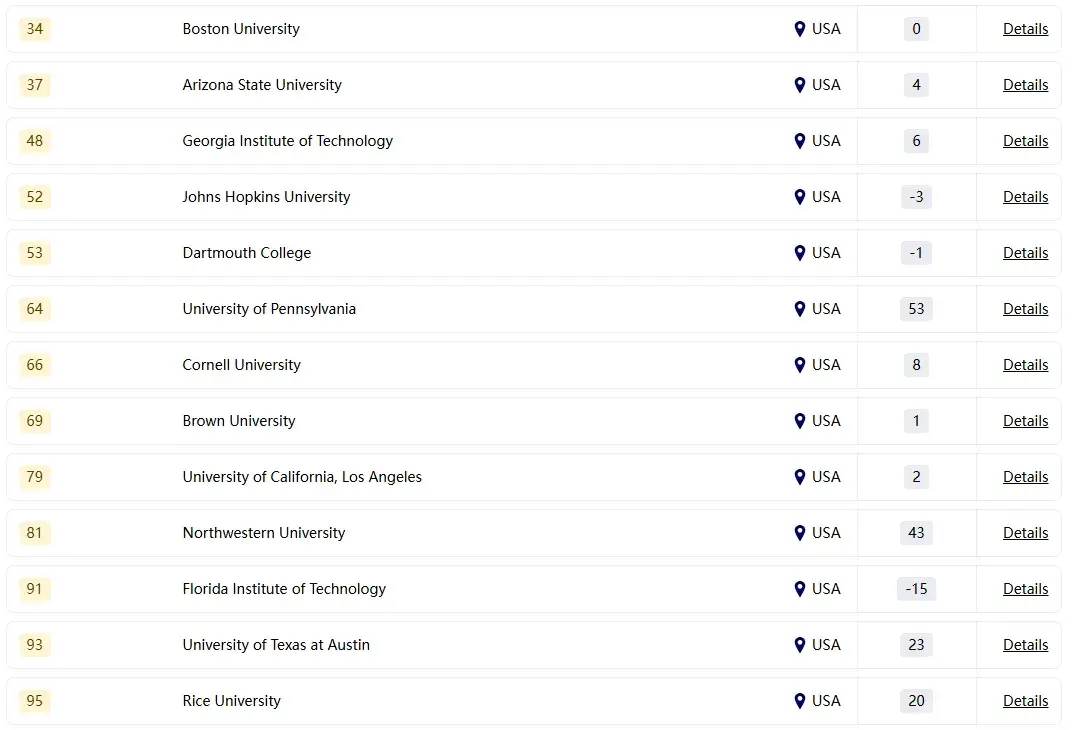This screenshot has height=730, width=1074.
Task: Click the rank 95 badge for Rice University
Action: (35, 701)
